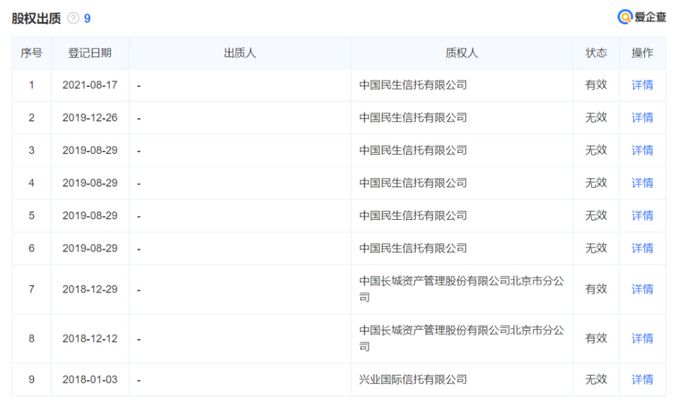Click 中国民生信托有限公司 in row 1
678x407 pixels.
(x=413, y=85)
